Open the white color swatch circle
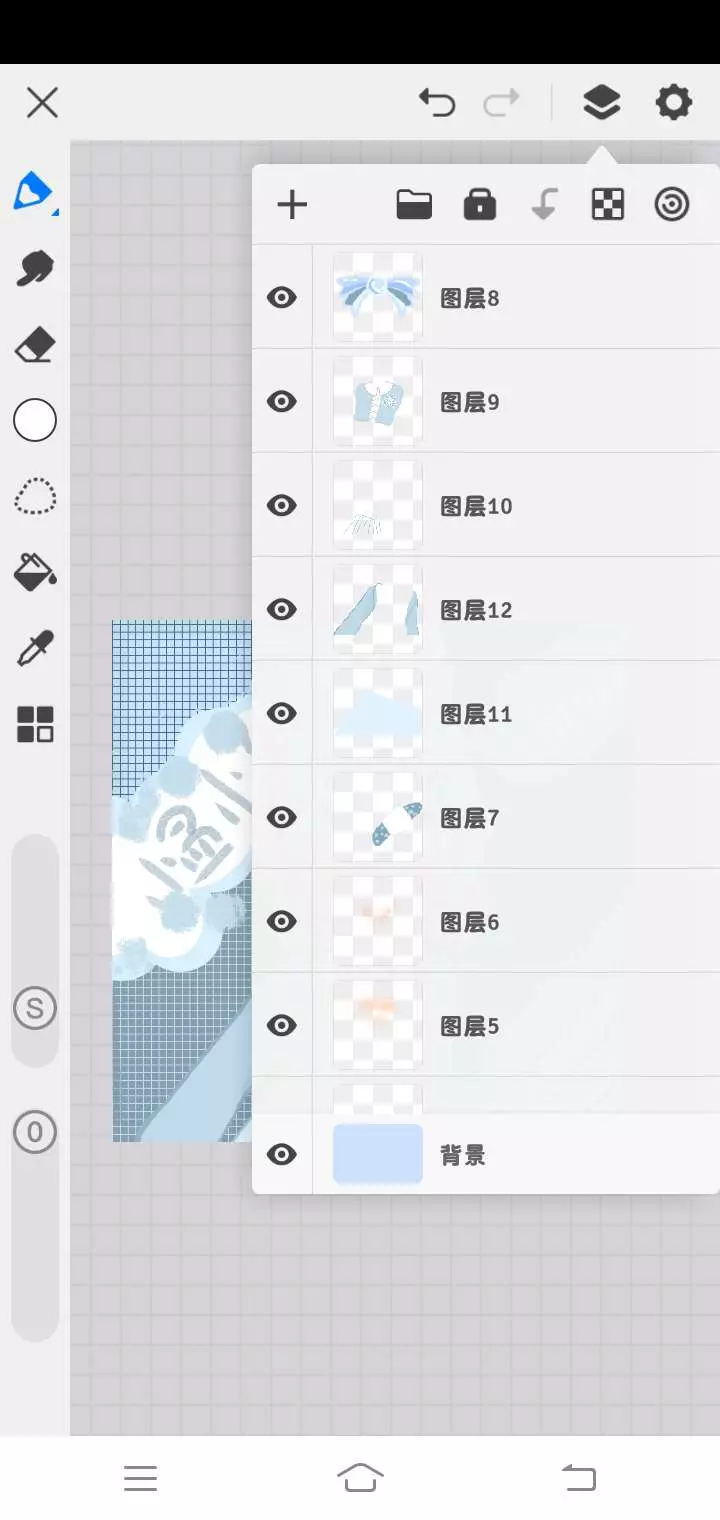This screenshot has width=720, height=1520. coord(35,420)
